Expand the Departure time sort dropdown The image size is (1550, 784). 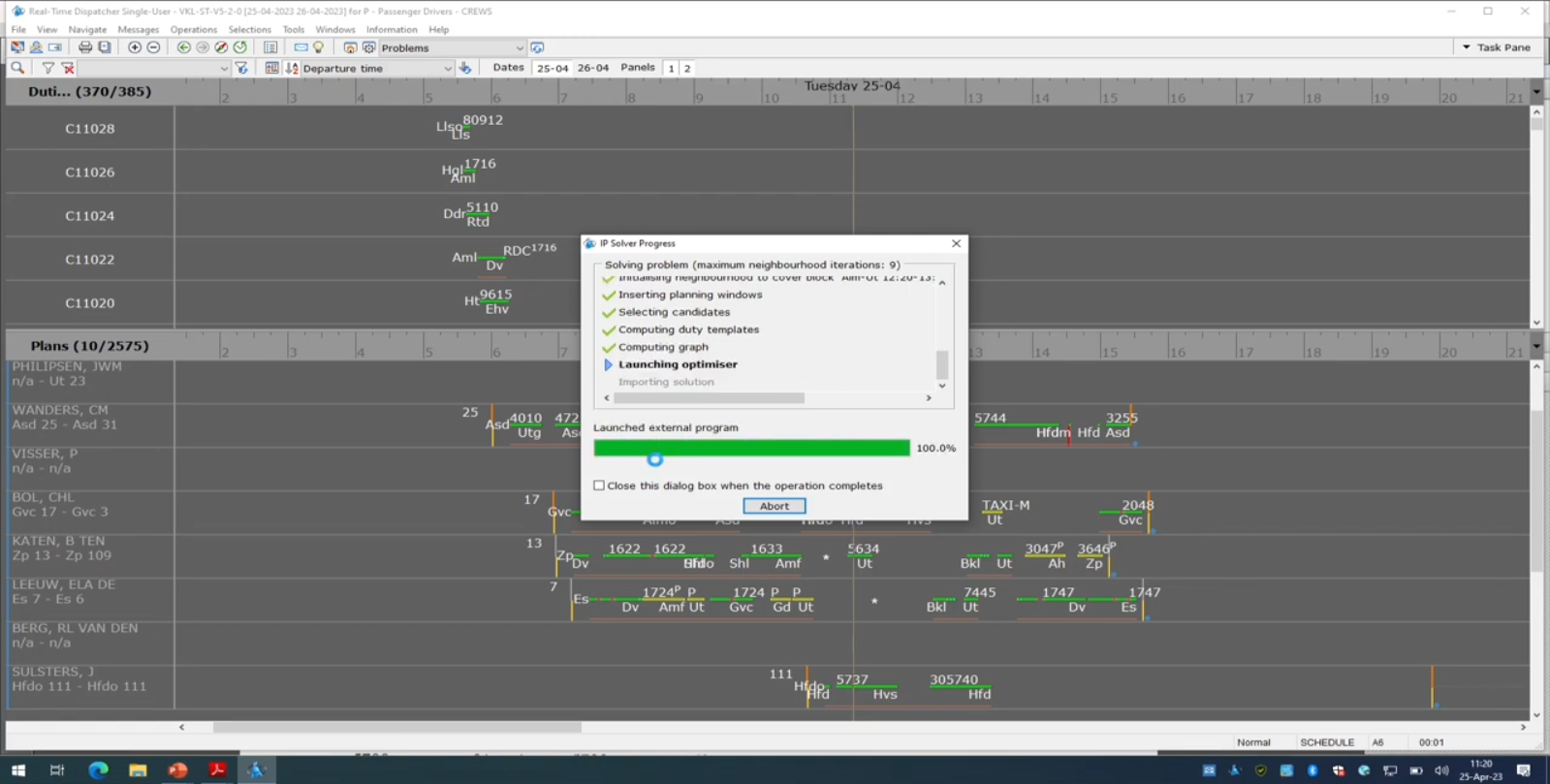pos(447,69)
